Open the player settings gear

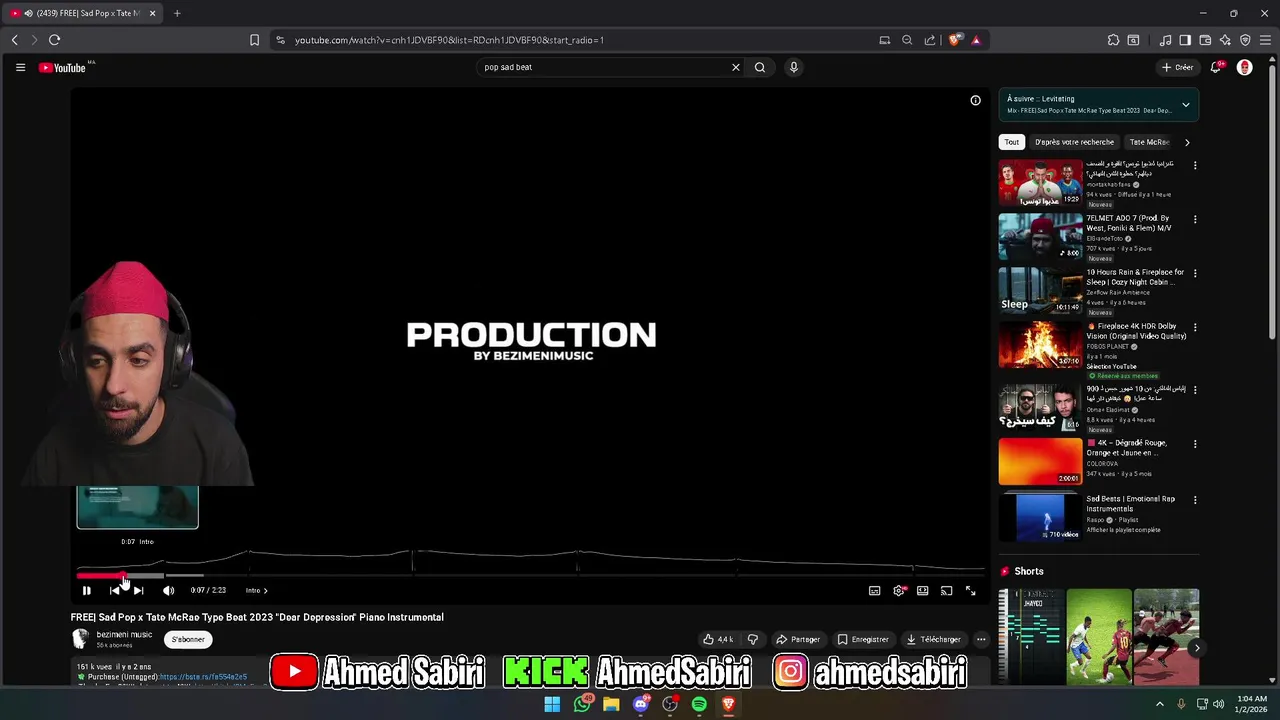(899, 591)
